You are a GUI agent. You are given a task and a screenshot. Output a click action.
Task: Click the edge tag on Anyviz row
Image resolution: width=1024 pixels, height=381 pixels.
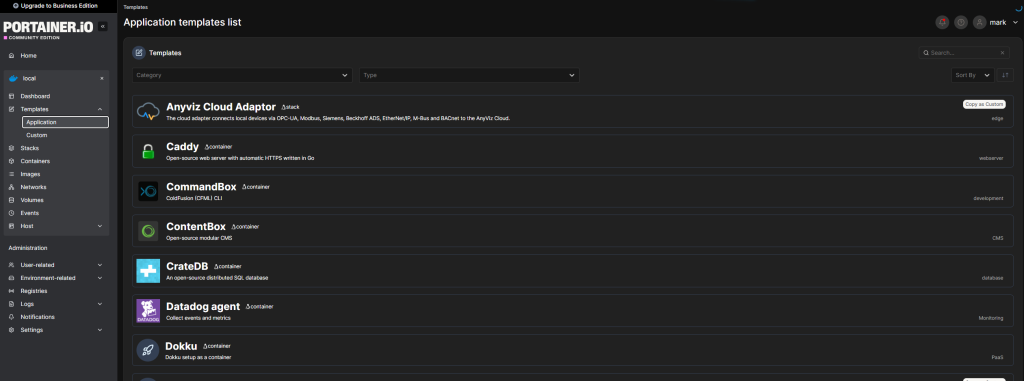click(x=997, y=118)
